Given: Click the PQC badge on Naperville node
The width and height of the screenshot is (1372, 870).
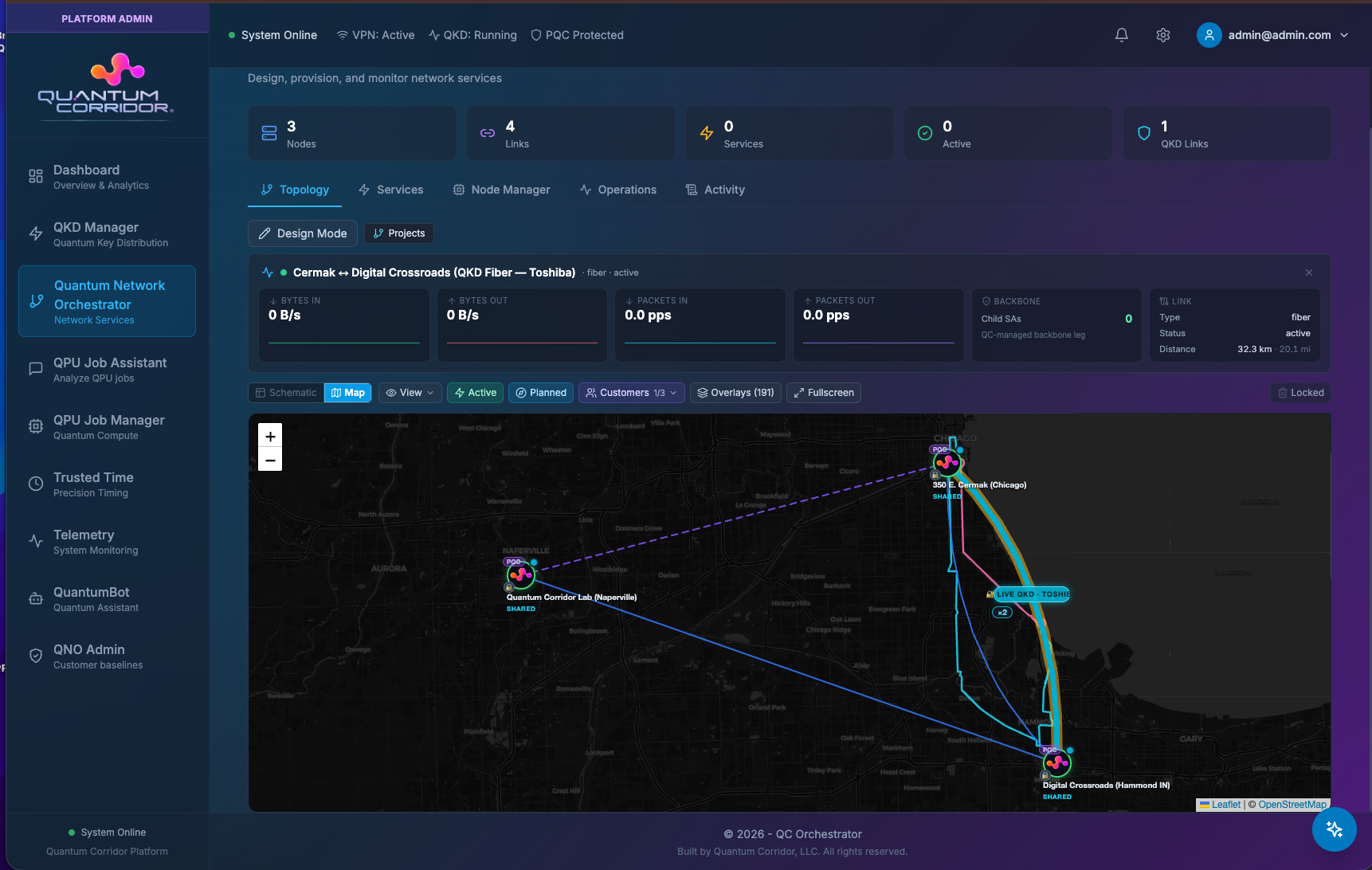Looking at the screenshot, I should [514, 562].
